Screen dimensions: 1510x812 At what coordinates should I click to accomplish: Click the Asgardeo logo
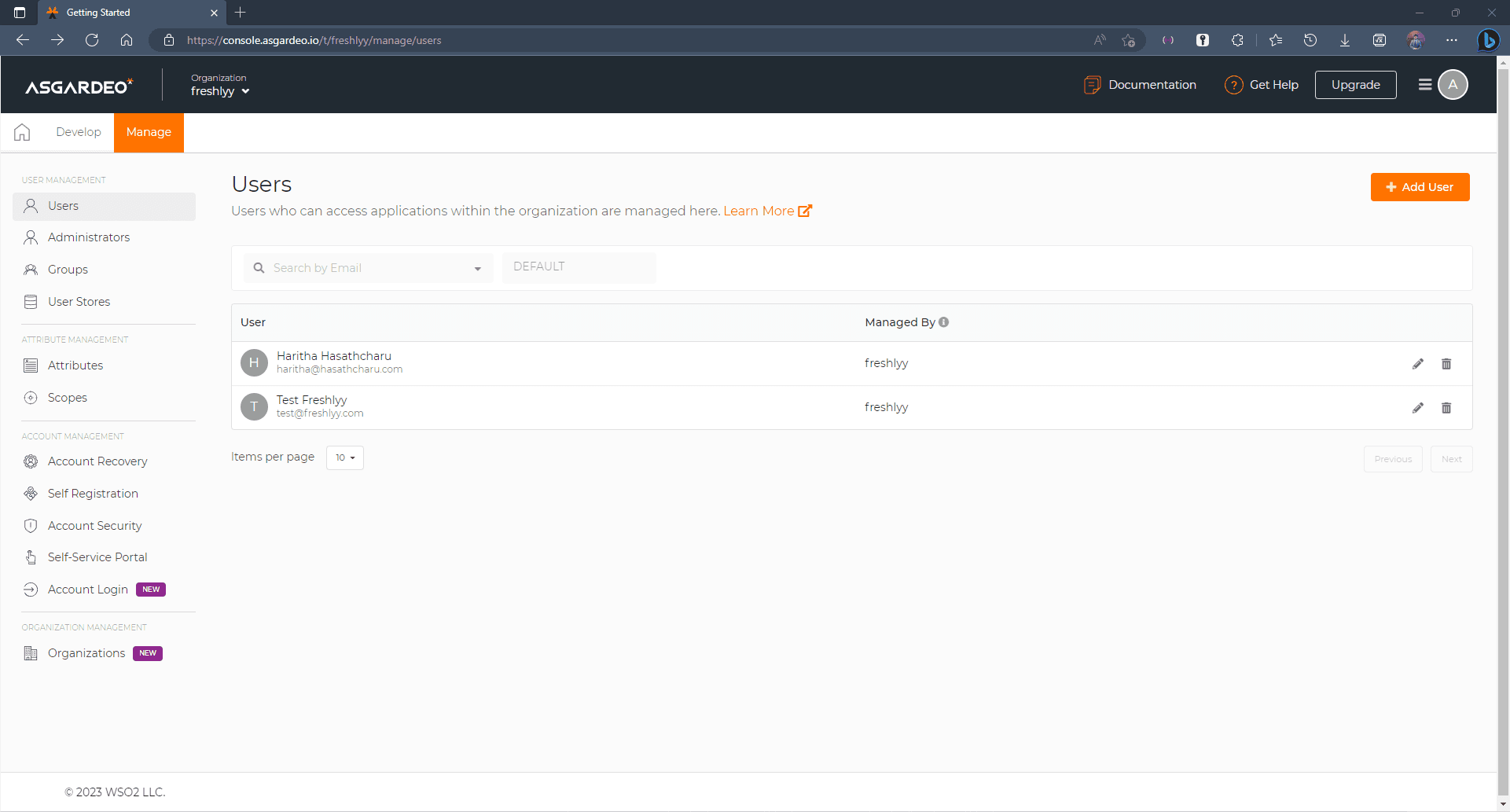(79, 86)
